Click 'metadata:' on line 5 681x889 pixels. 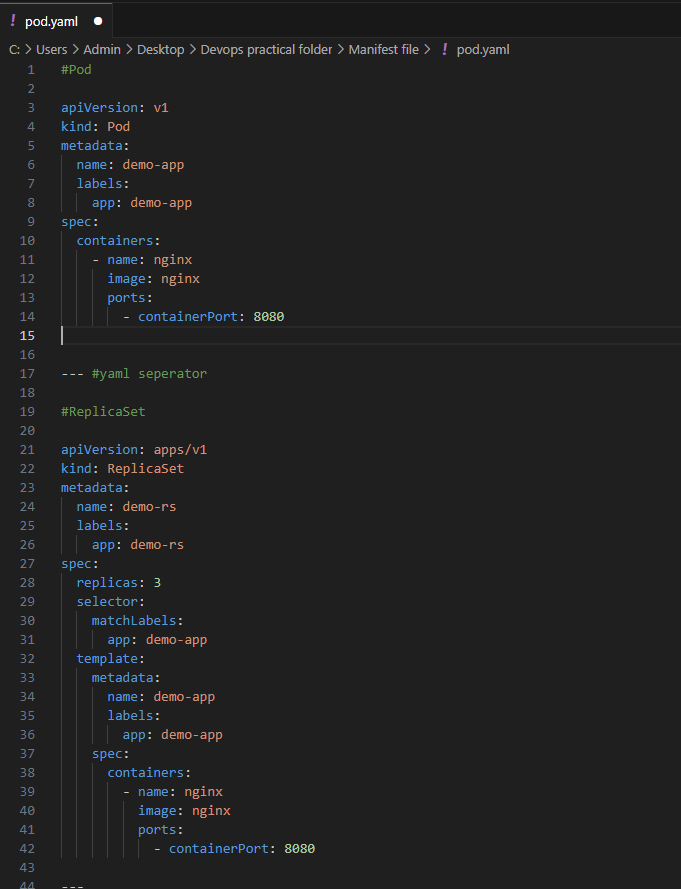point(95,146)
